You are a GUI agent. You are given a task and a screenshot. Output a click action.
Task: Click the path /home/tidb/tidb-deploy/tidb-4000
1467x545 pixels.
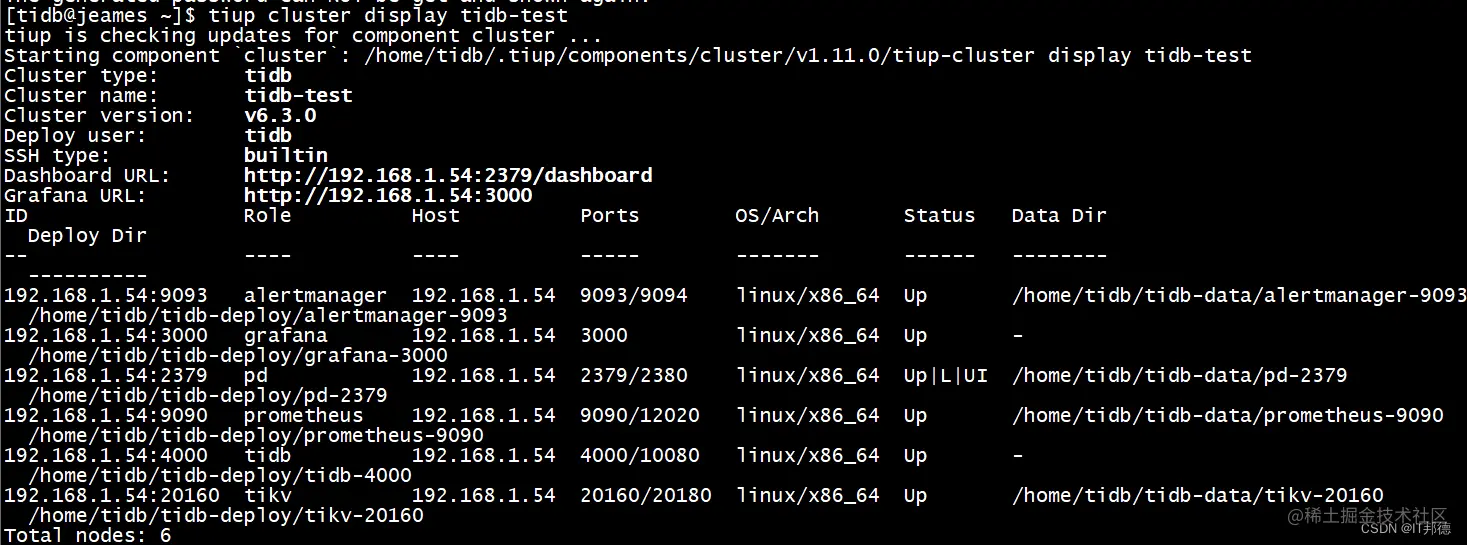coord(220,476)
